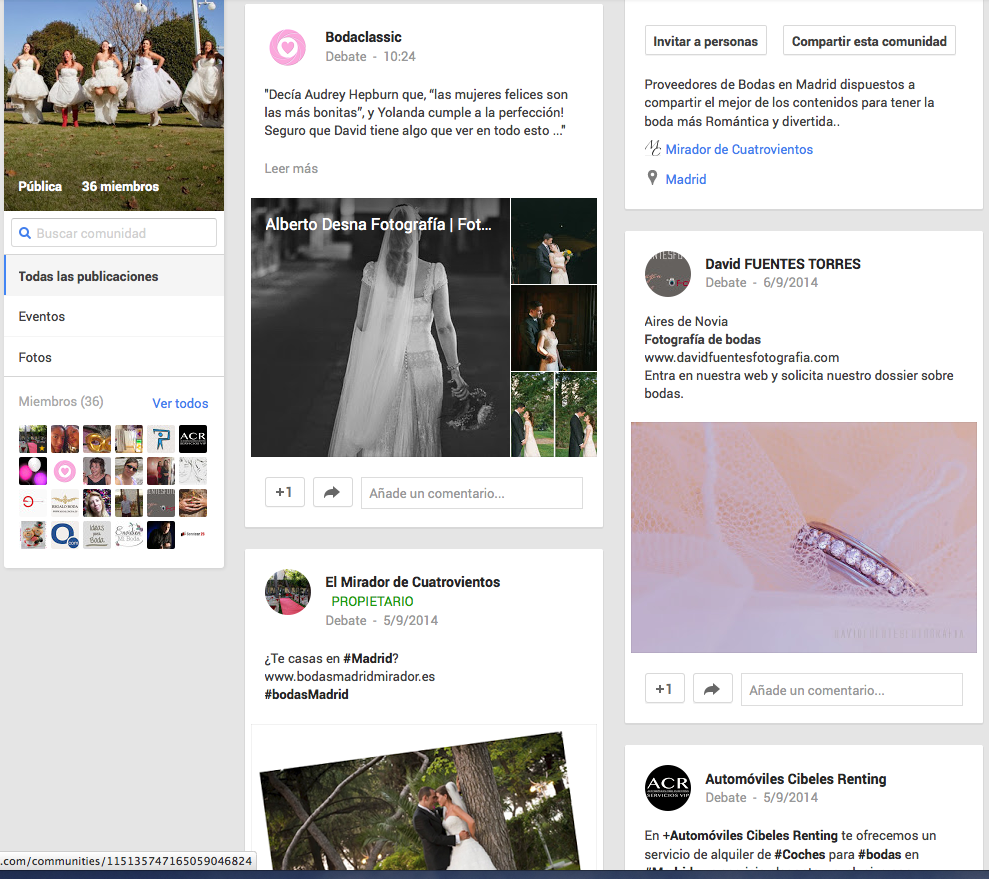
Task: Open indoor couple portrait thumbnail
Action: (554, 328)
